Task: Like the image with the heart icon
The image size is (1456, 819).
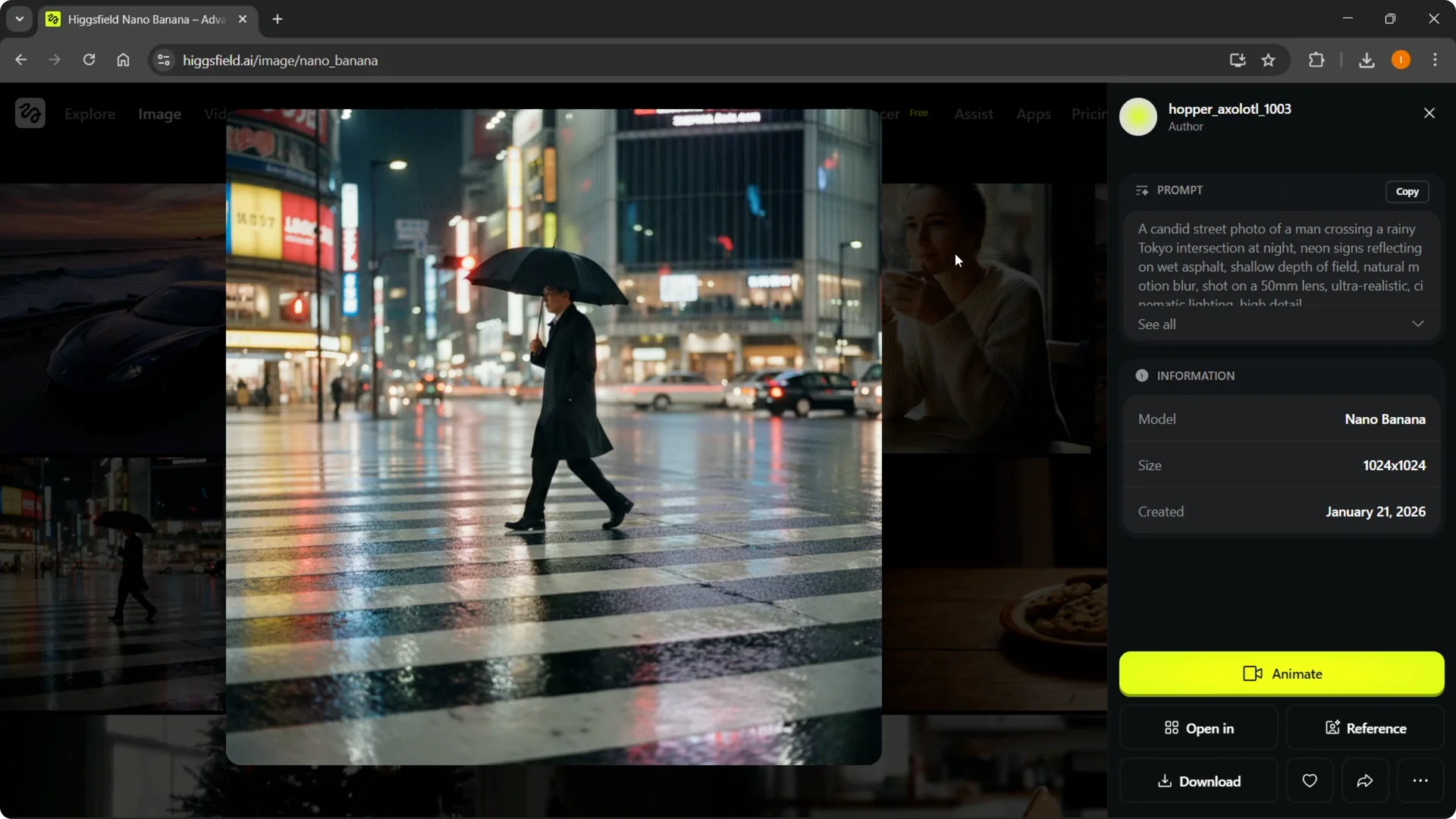Action: pos(1310,781)
